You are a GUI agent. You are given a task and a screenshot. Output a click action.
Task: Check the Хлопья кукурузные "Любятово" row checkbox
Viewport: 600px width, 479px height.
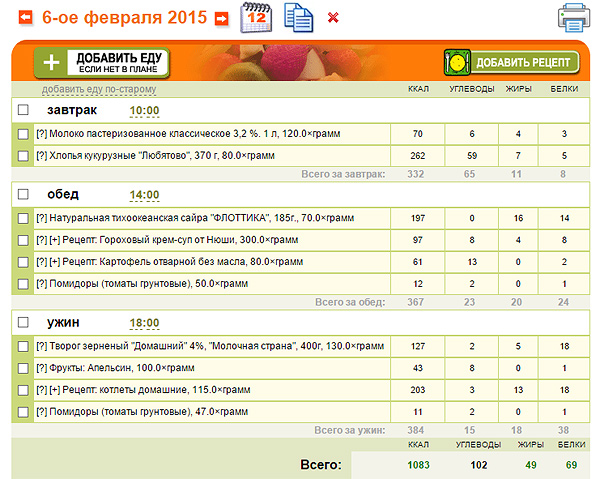click(x=24, y=156)
